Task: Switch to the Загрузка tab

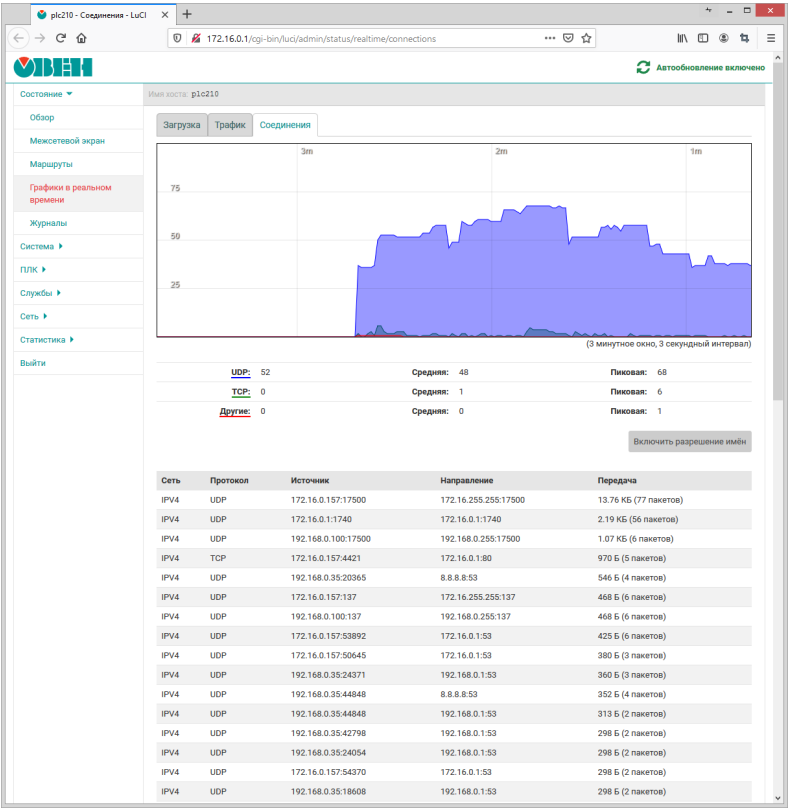Action: tap(182, 125)
